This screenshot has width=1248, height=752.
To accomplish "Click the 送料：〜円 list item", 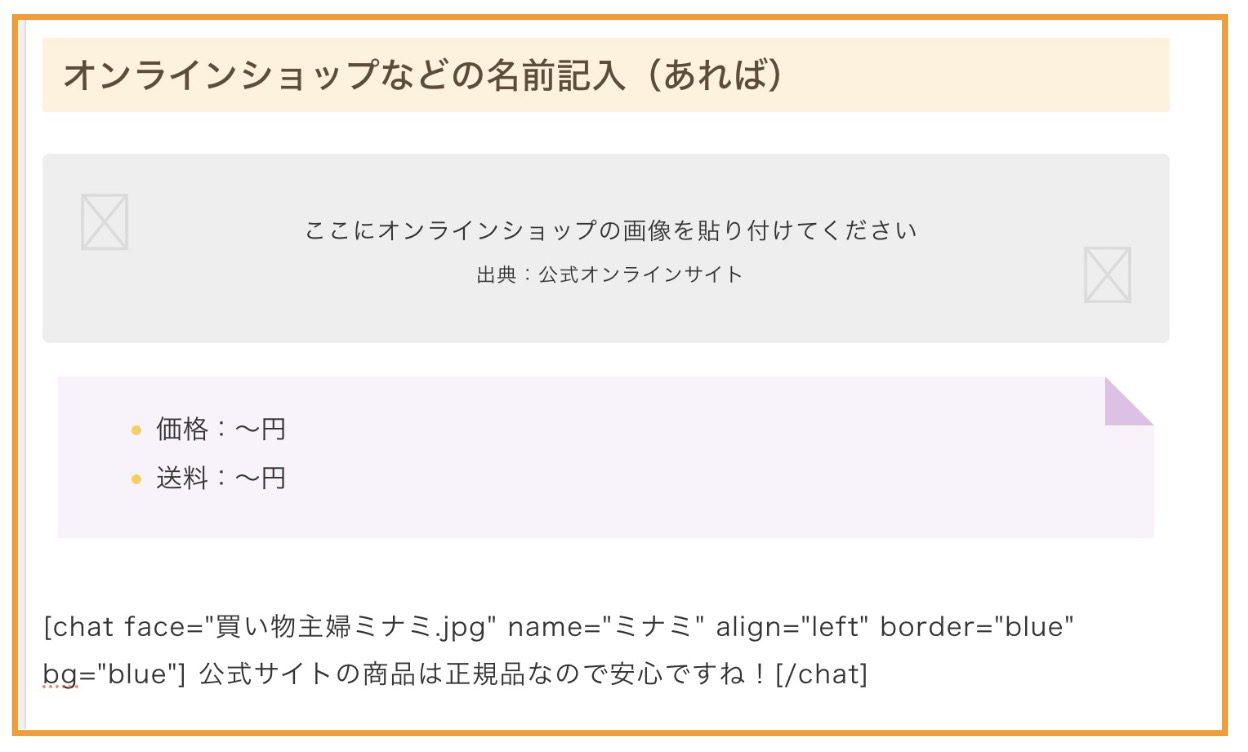I will 221,478.
